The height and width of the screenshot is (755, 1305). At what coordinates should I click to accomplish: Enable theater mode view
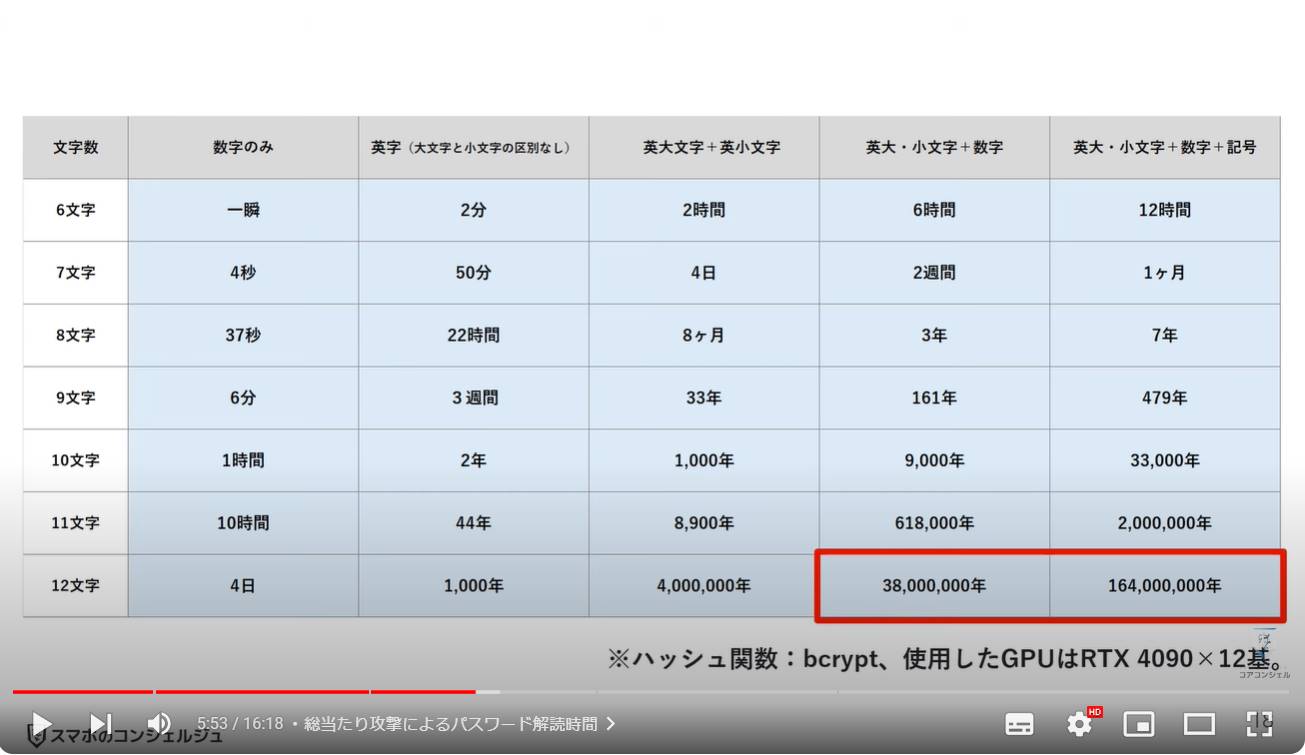point(1199,724)
